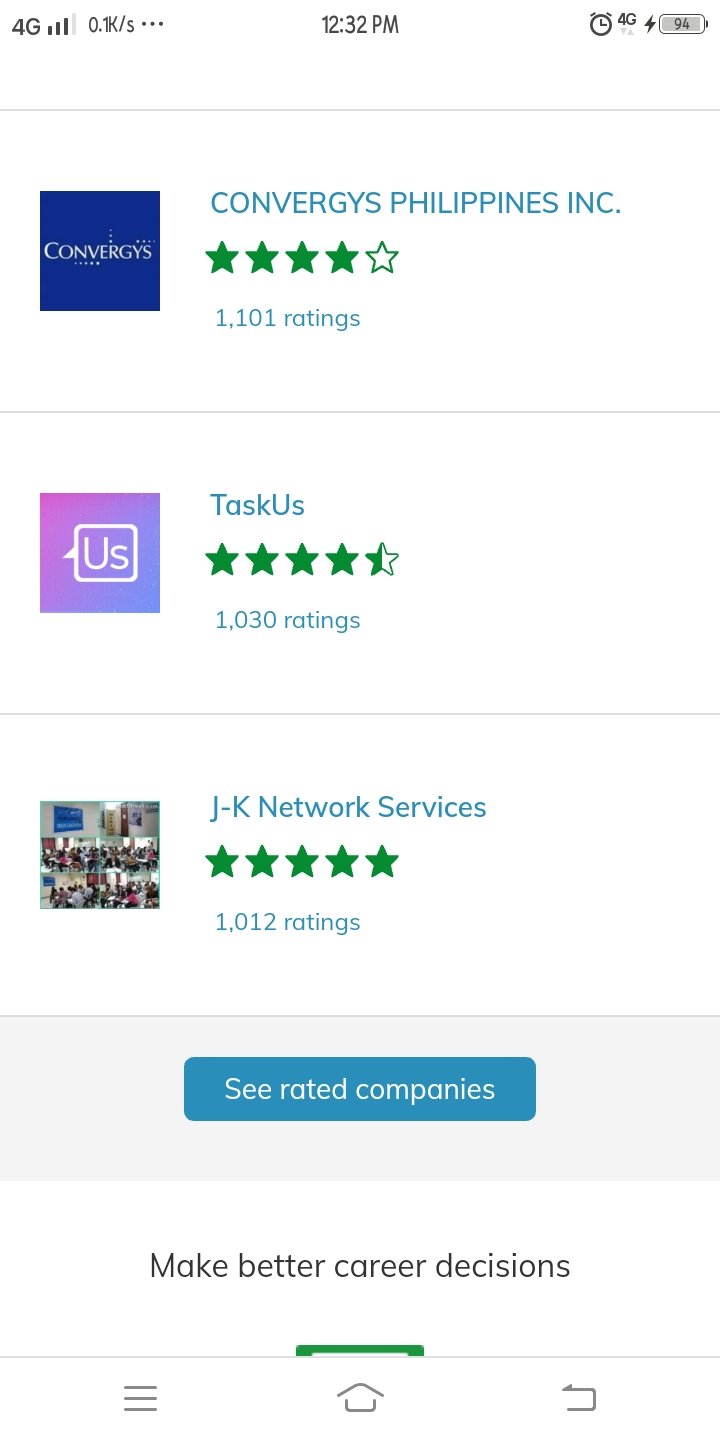Tap the Convergys company logo
This screenshot has width=720, height=1440.
coord(99,250)
